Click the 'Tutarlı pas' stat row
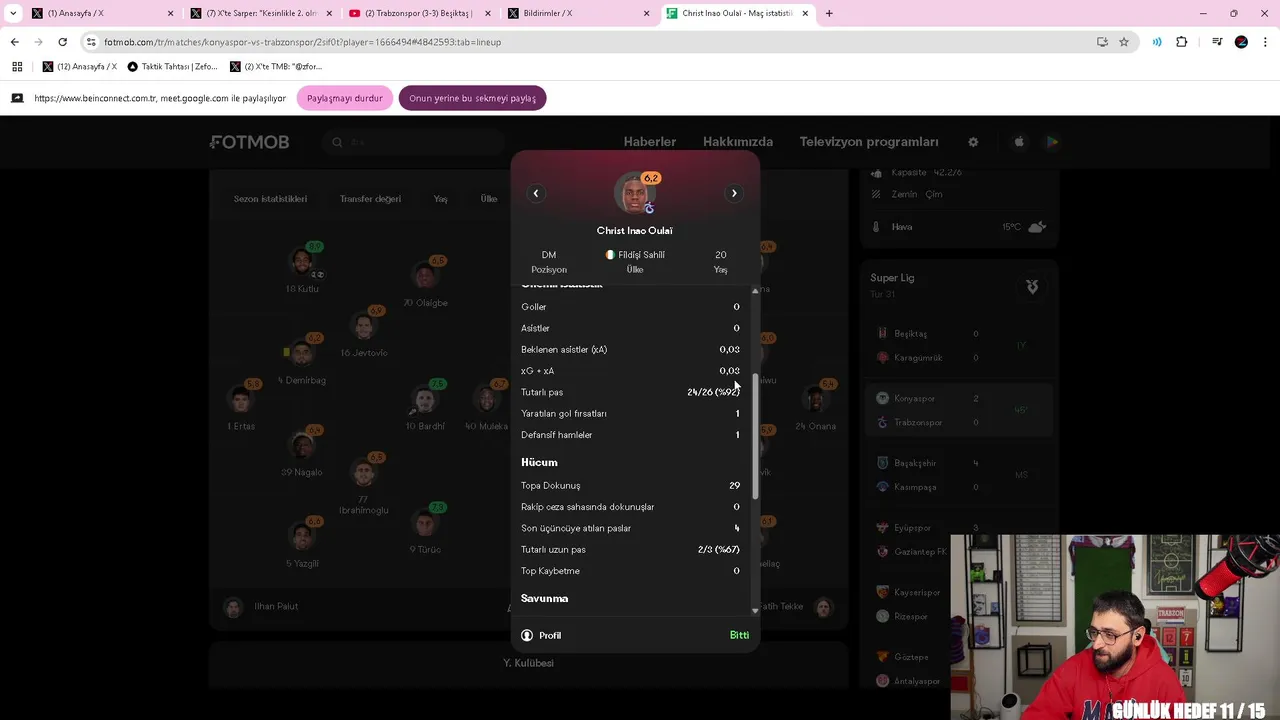1280x720 pixels. pos(630,392)
